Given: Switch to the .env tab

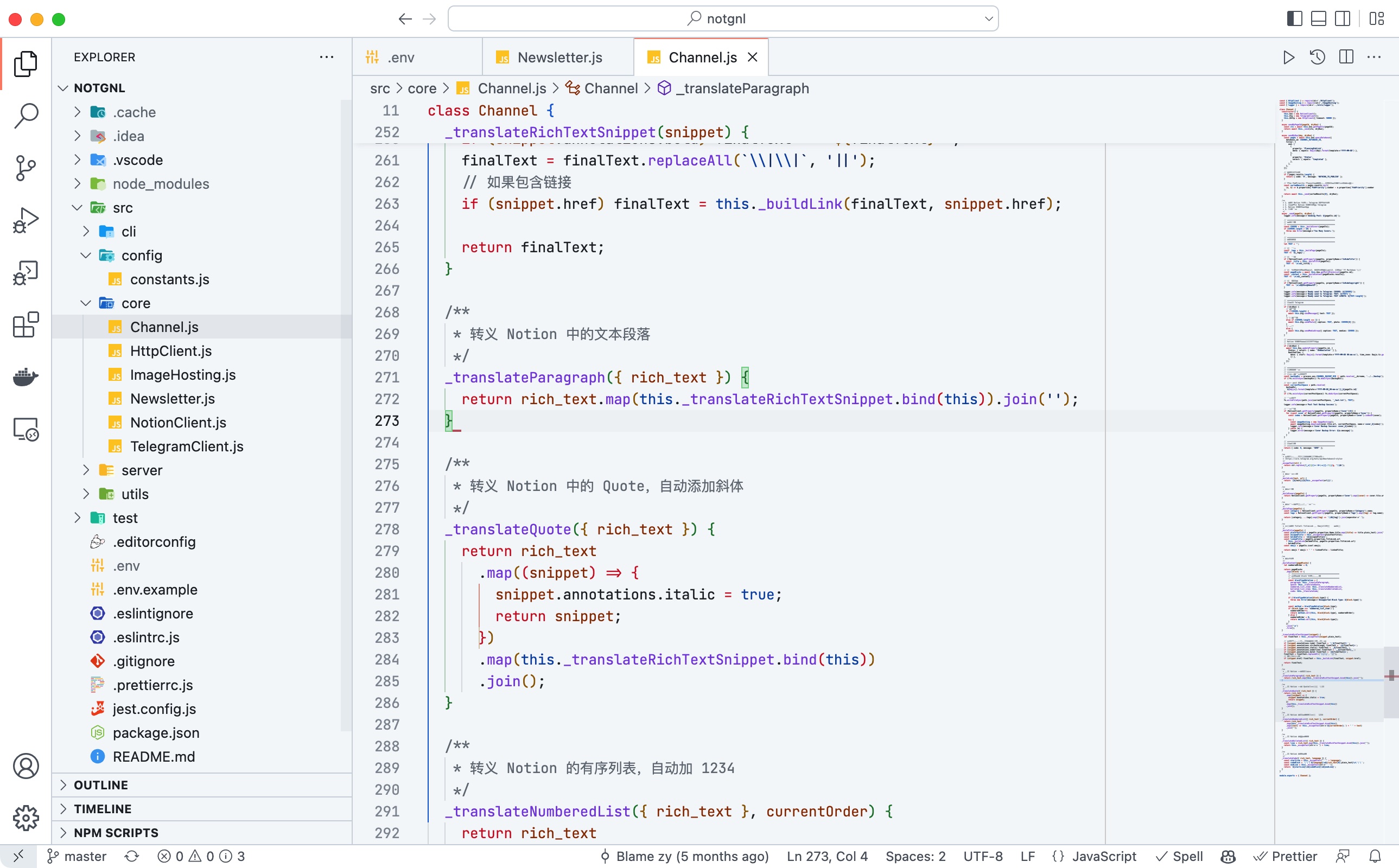Looking at the screenshot, I should tap(417, 58).
